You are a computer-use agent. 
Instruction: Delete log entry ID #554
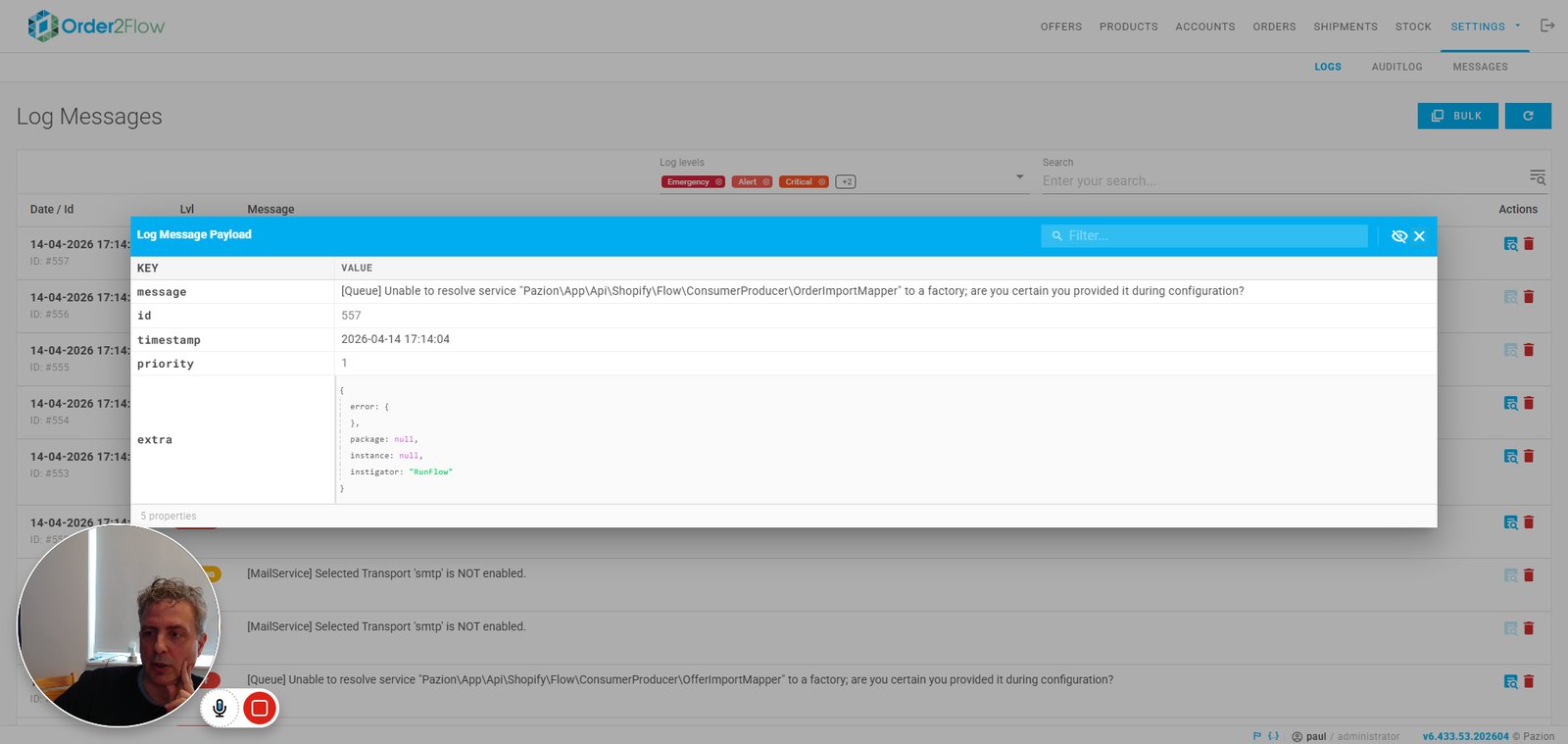(1529, 403)
